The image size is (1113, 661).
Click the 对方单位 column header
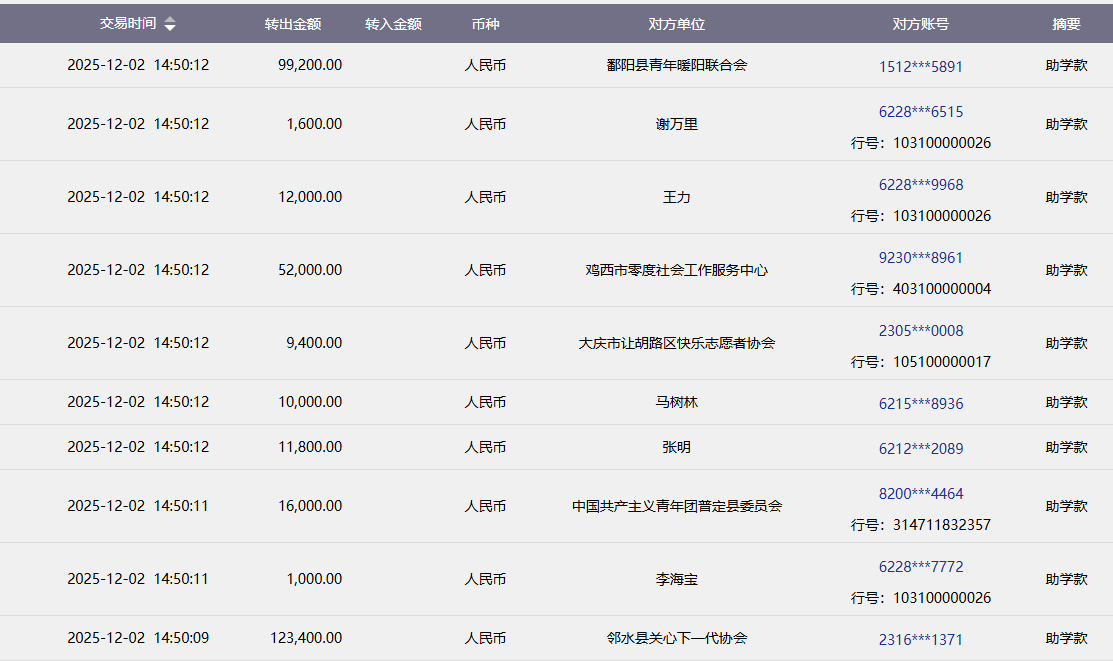pos(677,24)
